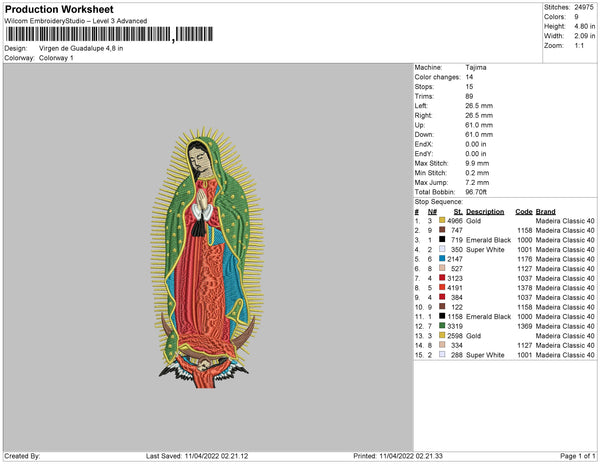Screen dimensions: 600x464
Task: Click 'Emerald Black' description in row 11
Action: pyautogui.click(x=488, y=316)
